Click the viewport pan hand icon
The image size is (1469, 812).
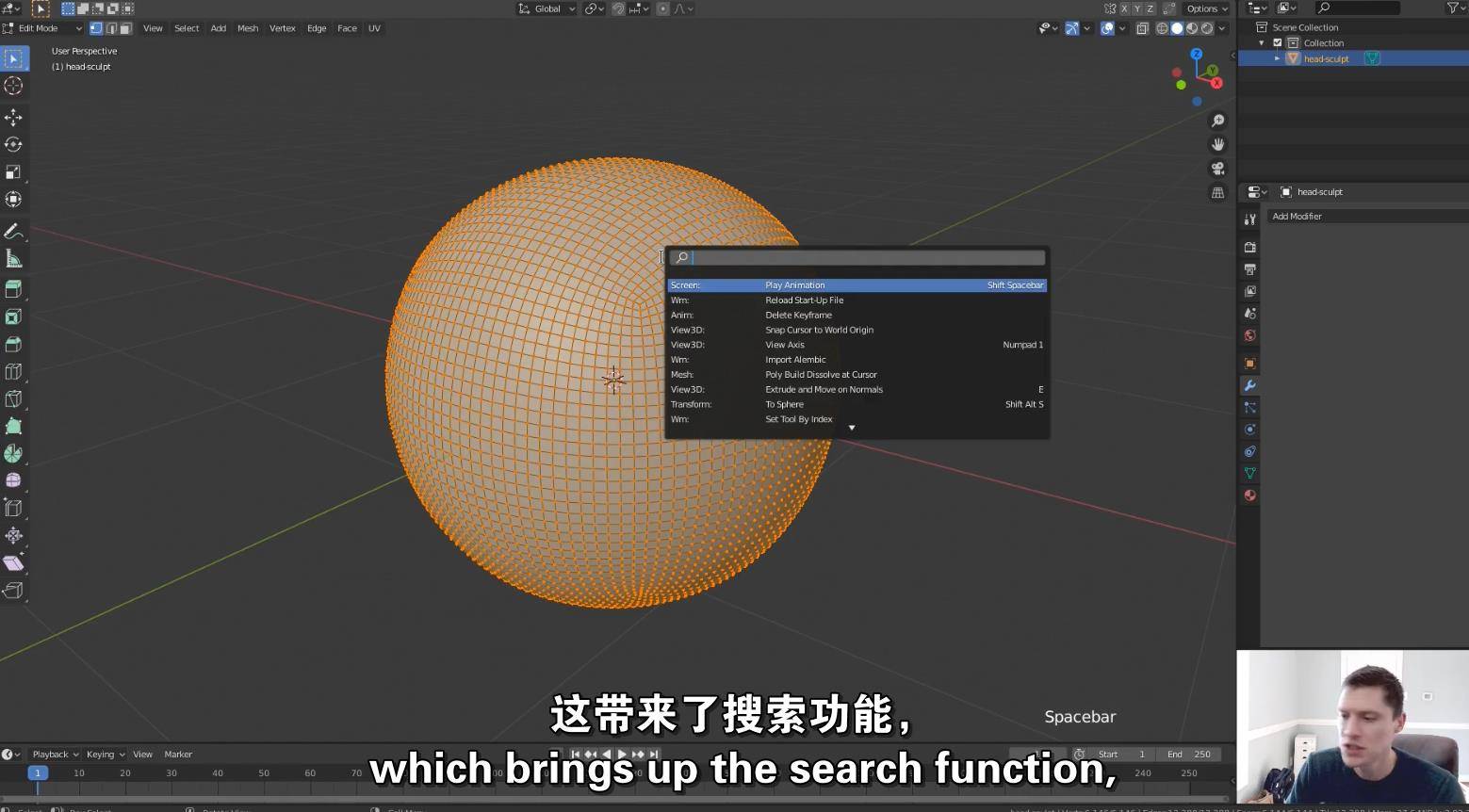pyautogui.click(x=1217, y=144)
